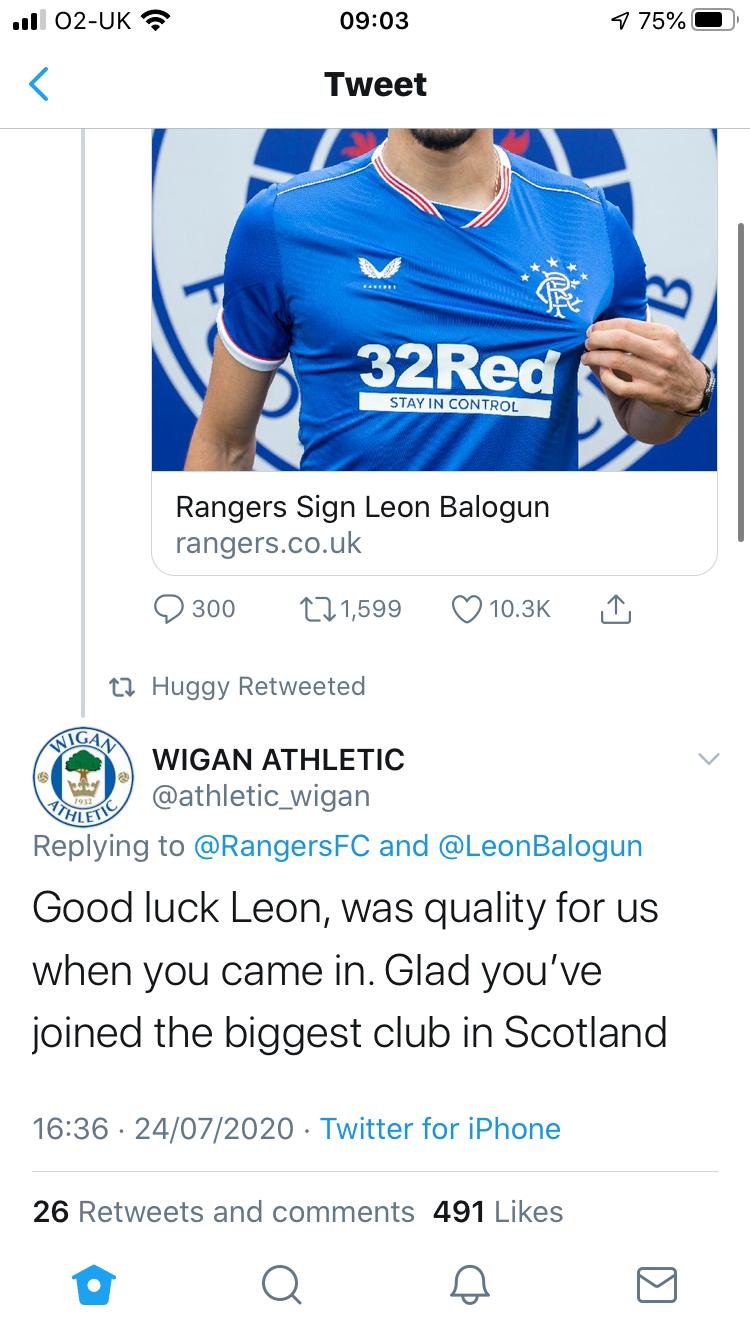Open the Search magnifier tab

coord(281,1284)
